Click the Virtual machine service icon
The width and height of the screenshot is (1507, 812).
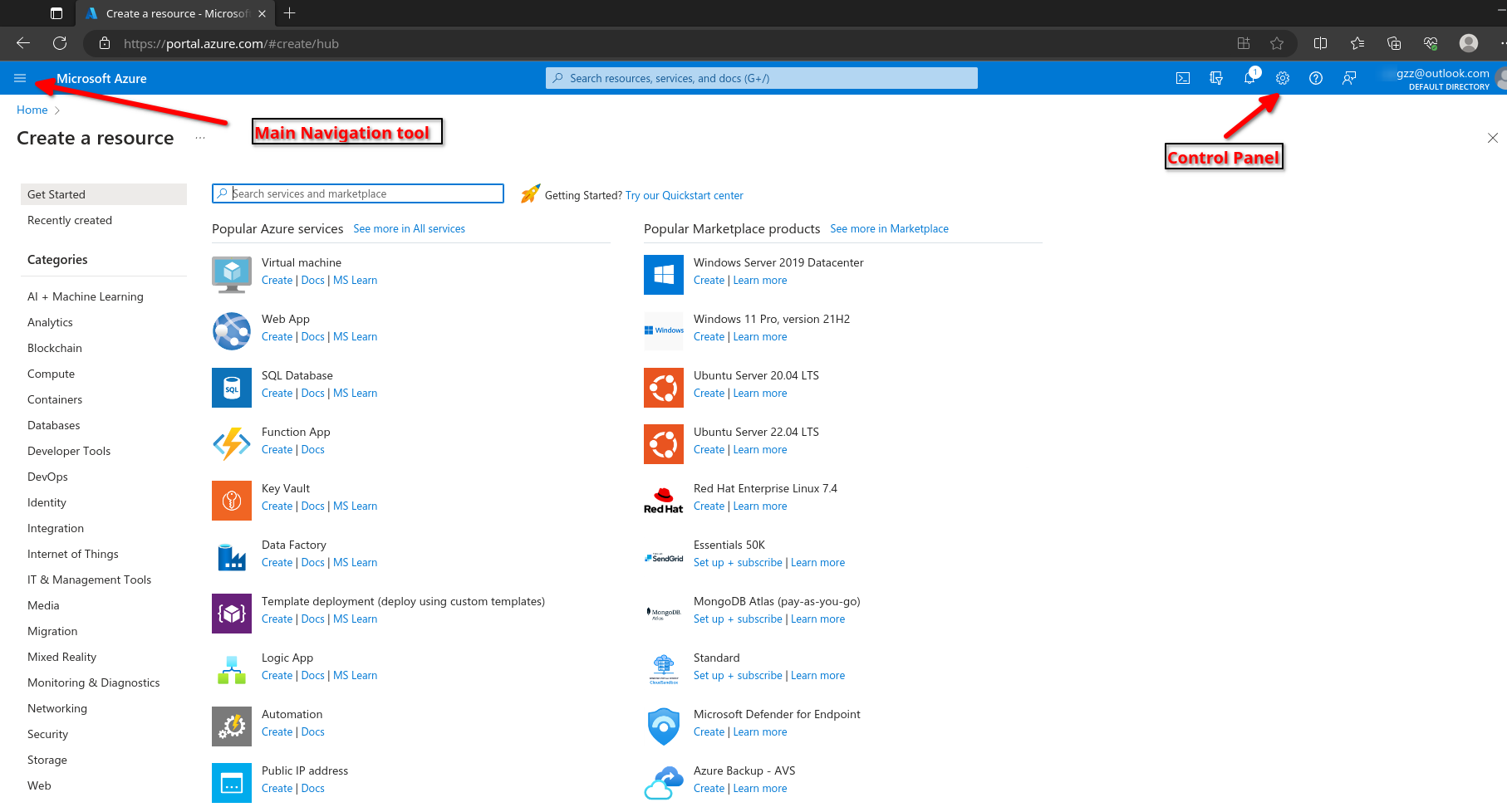tap(232, 274)
